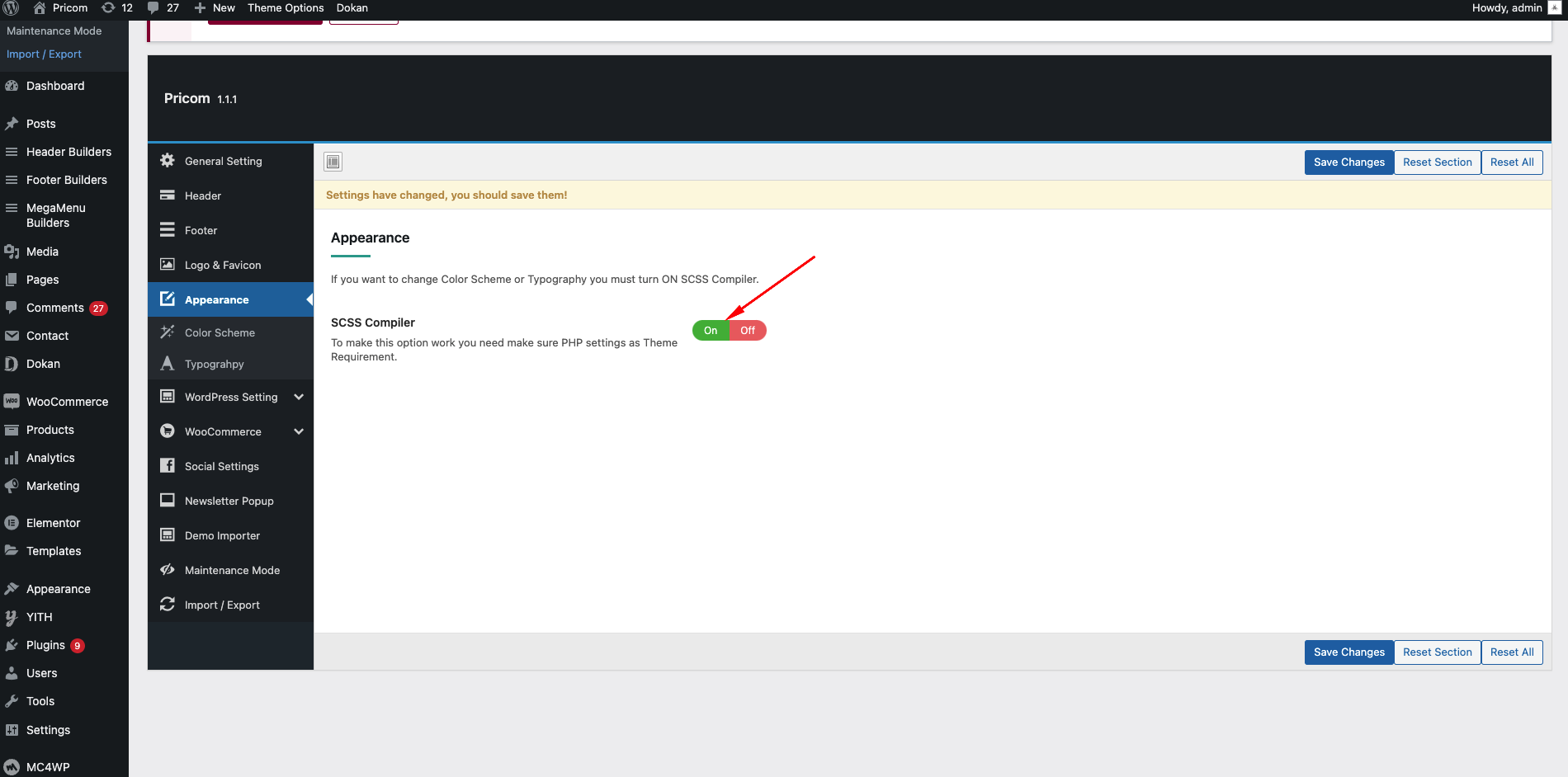Click the top Reset Section button
The image size is (1568, 777).
[x=1438, y=162]
